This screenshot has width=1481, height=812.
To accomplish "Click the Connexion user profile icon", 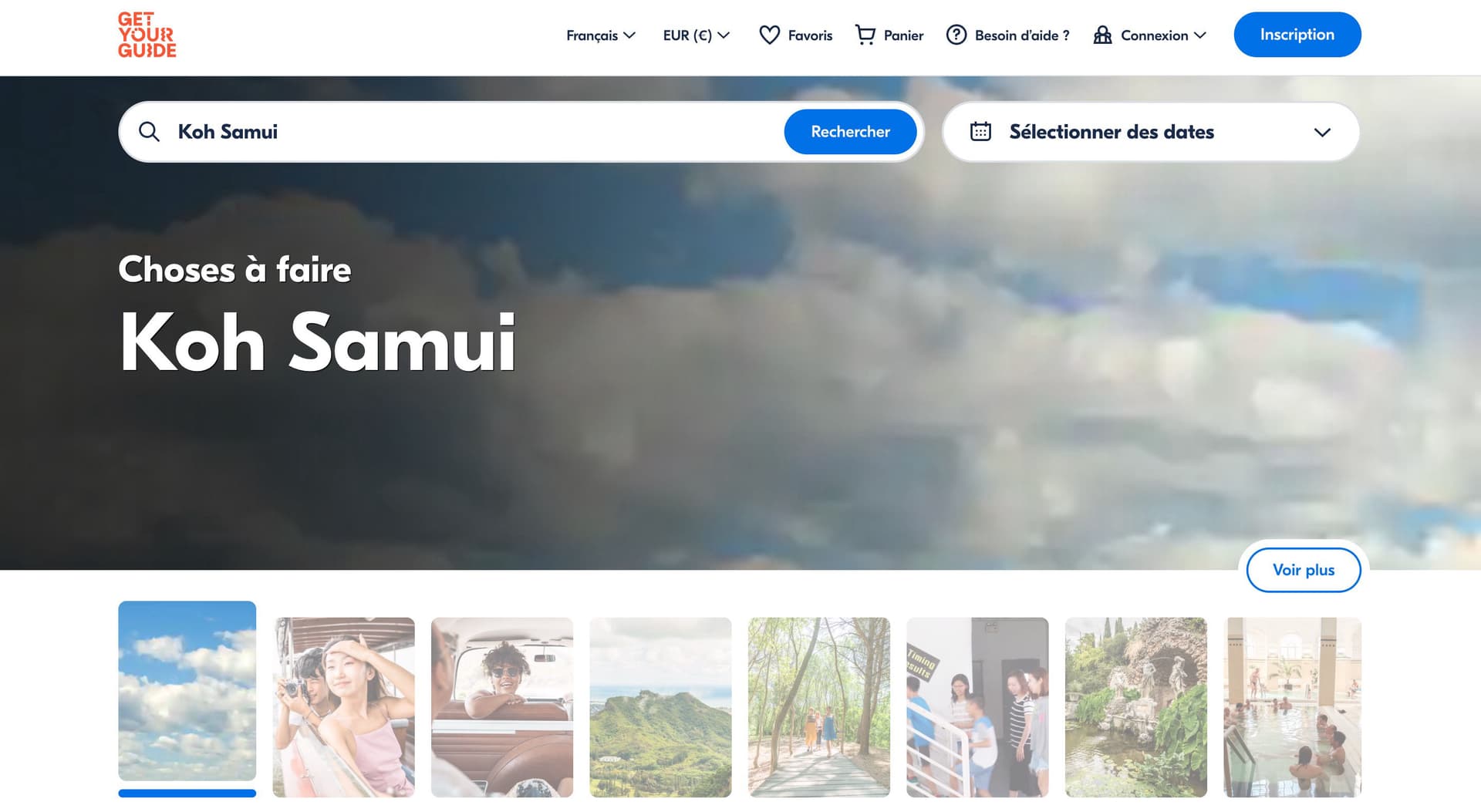I will [x=1102, y=35].
